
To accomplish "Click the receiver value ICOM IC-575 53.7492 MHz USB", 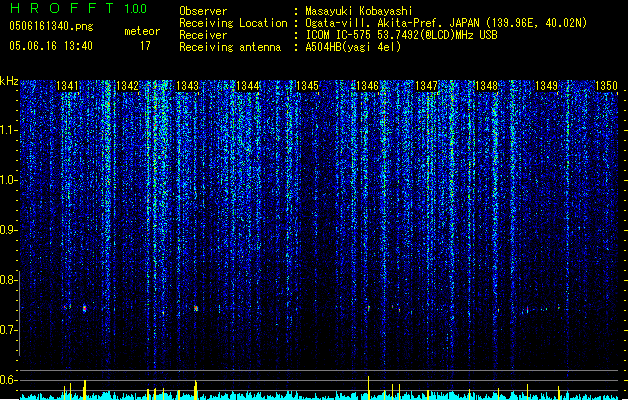I will (x=401, y=35).
